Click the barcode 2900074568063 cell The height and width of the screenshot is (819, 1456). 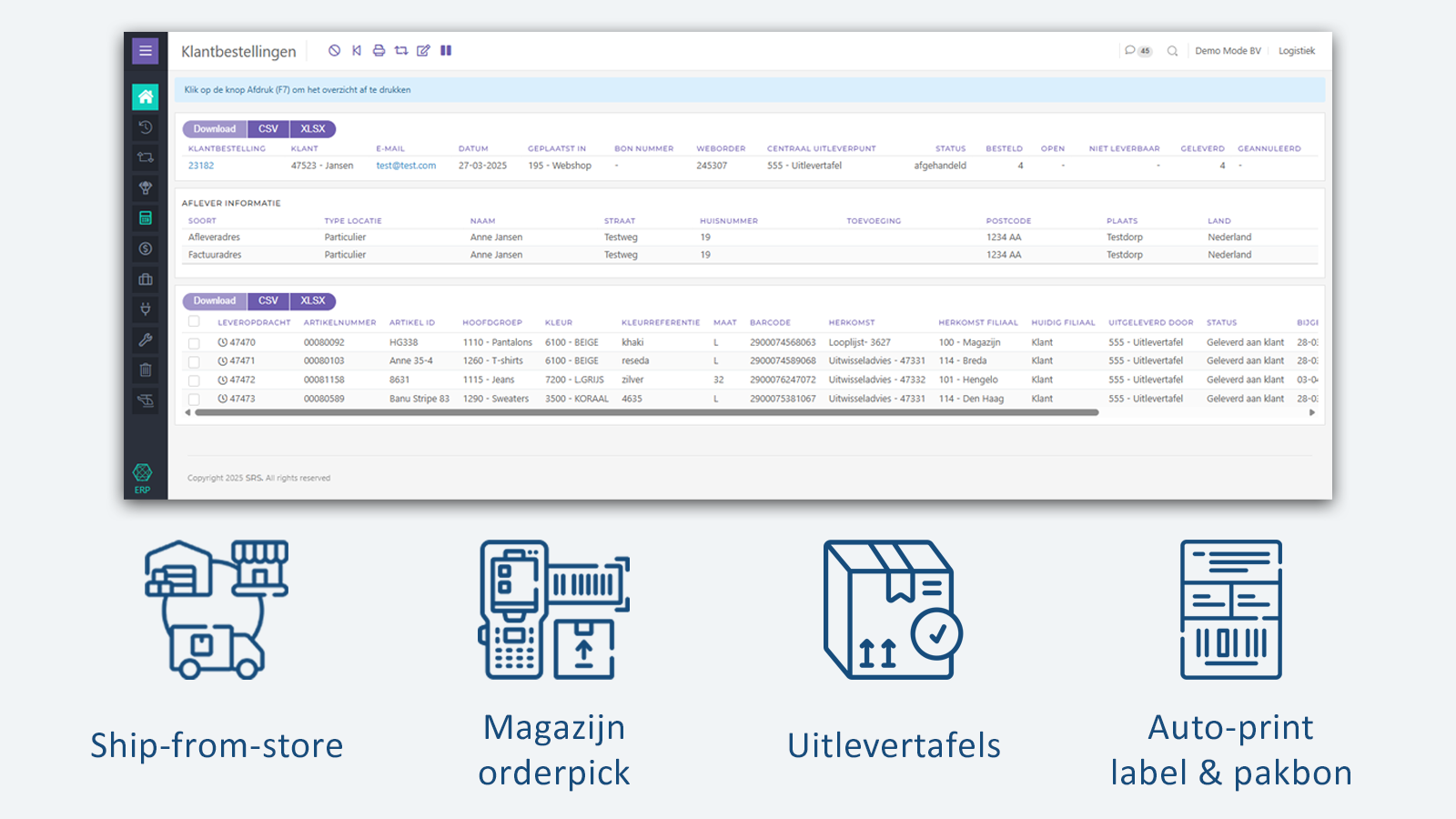(x=783, y=343)
